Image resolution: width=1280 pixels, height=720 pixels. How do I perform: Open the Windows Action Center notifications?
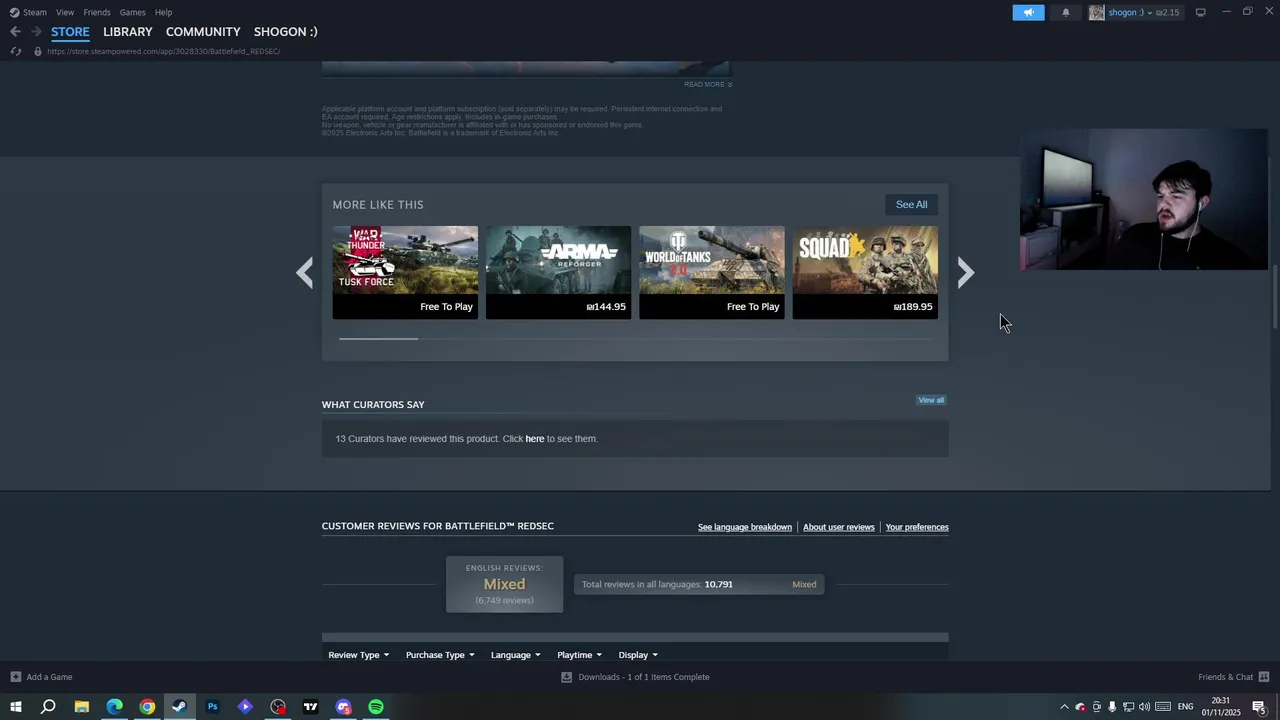point(1259,707)
